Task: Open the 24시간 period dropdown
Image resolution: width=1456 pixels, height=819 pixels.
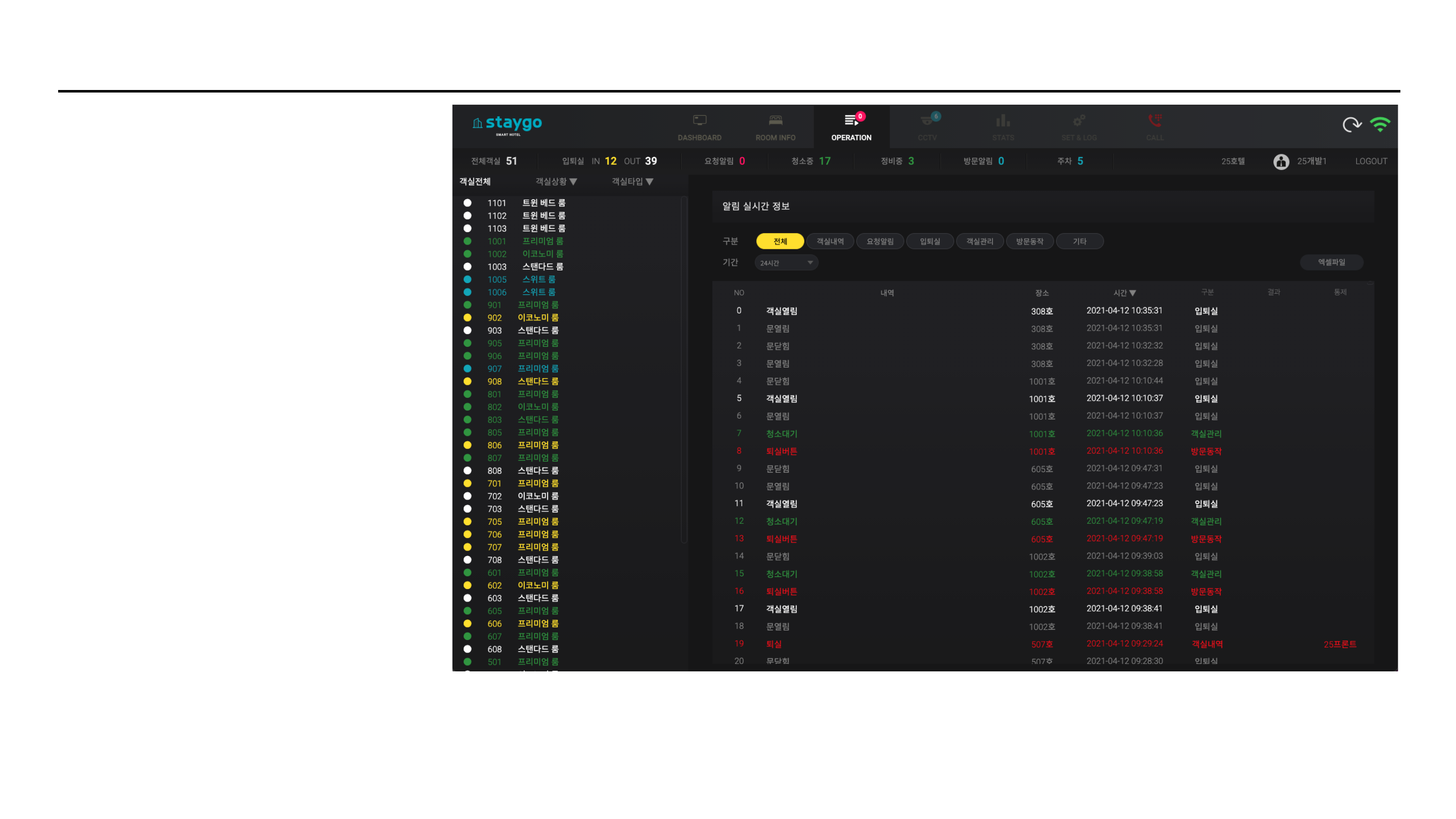Action: 786,263
